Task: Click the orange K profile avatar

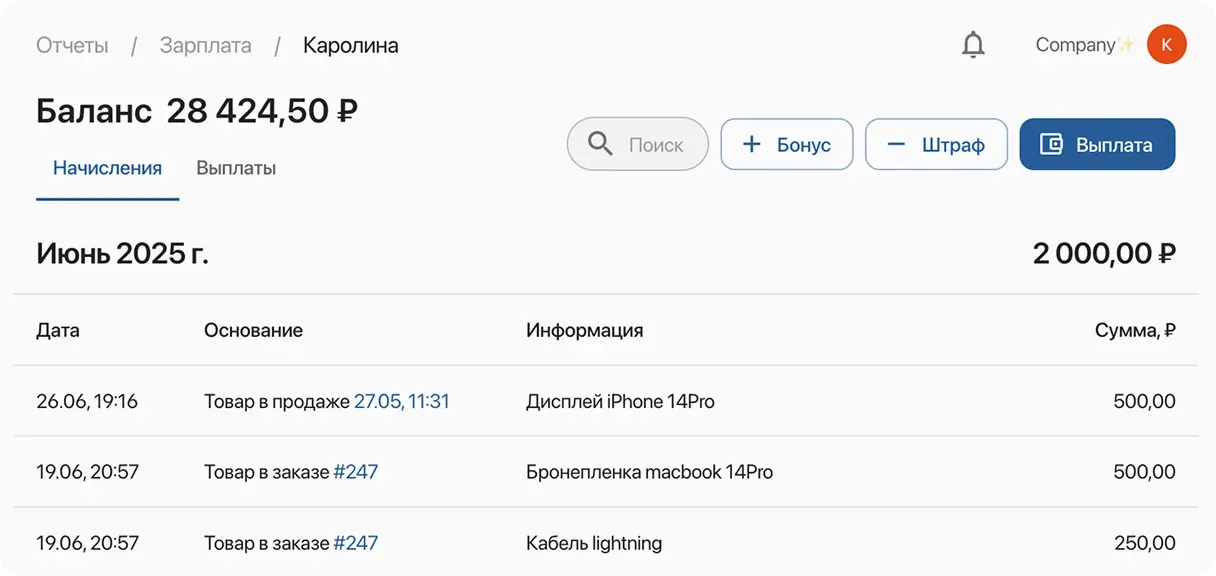Action: [x=1166, y=44]
